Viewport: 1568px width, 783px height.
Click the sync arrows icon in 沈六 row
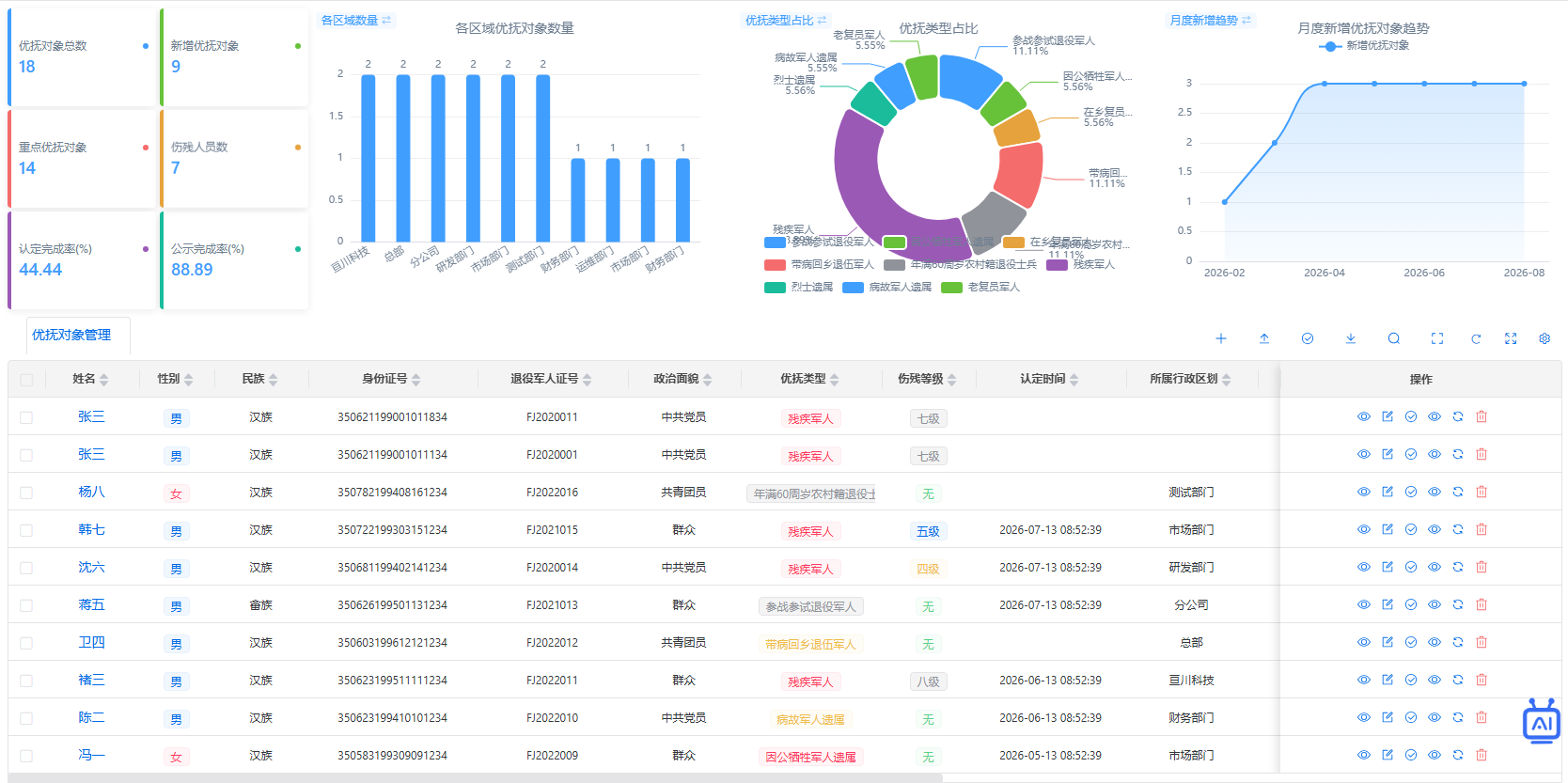1458,567
